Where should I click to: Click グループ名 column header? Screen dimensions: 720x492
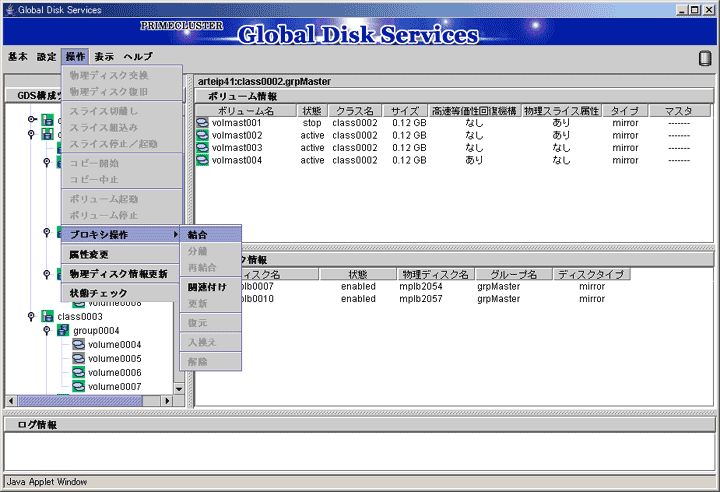[x=514, y=274]
